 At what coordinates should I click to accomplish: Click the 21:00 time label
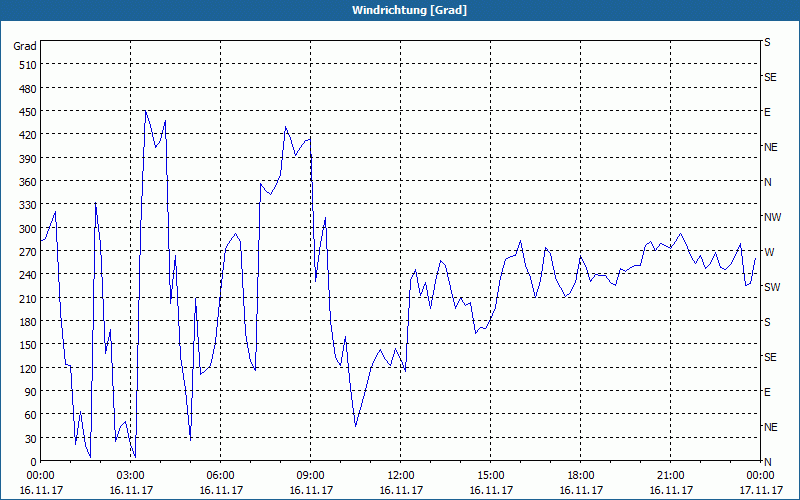tap(670, 476)
